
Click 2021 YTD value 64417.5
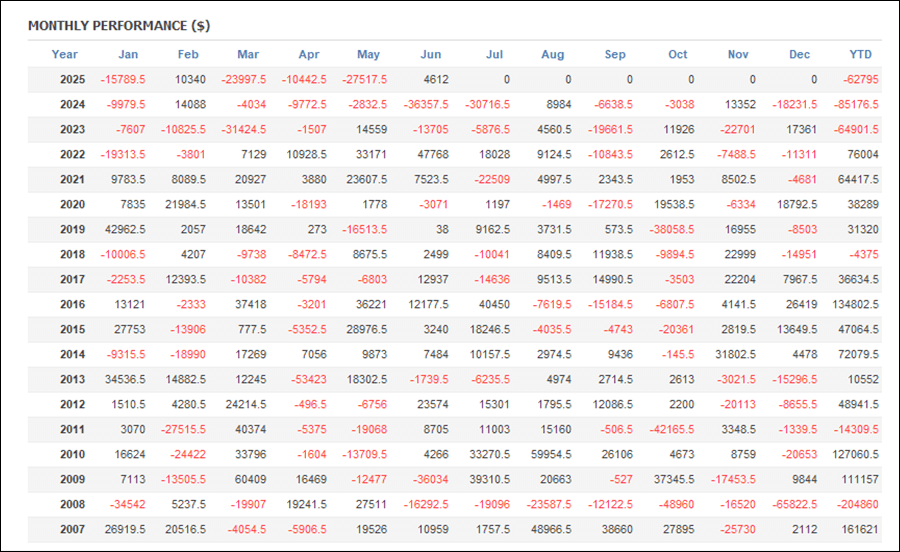click(858, 180)
